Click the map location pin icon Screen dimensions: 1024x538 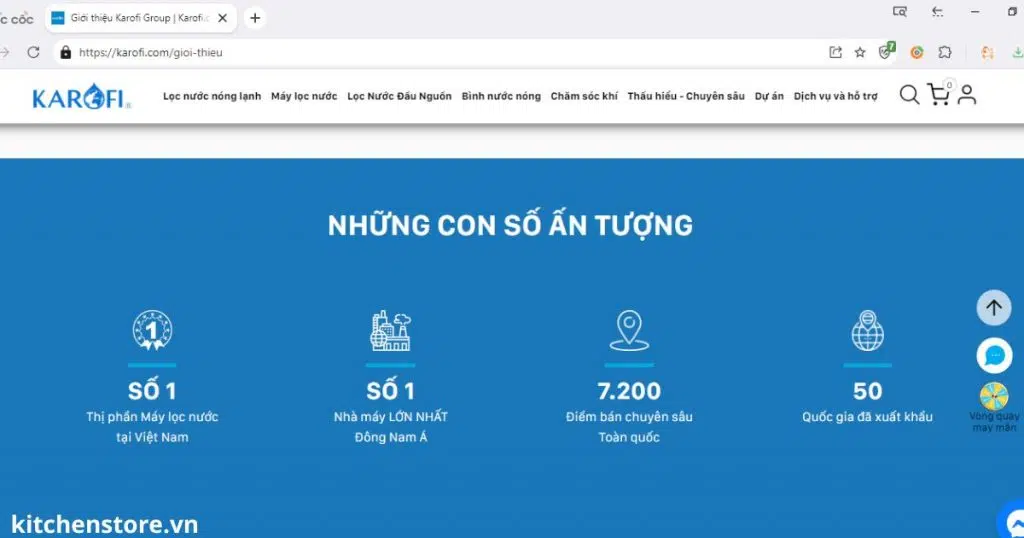click(x=629, y=330)
